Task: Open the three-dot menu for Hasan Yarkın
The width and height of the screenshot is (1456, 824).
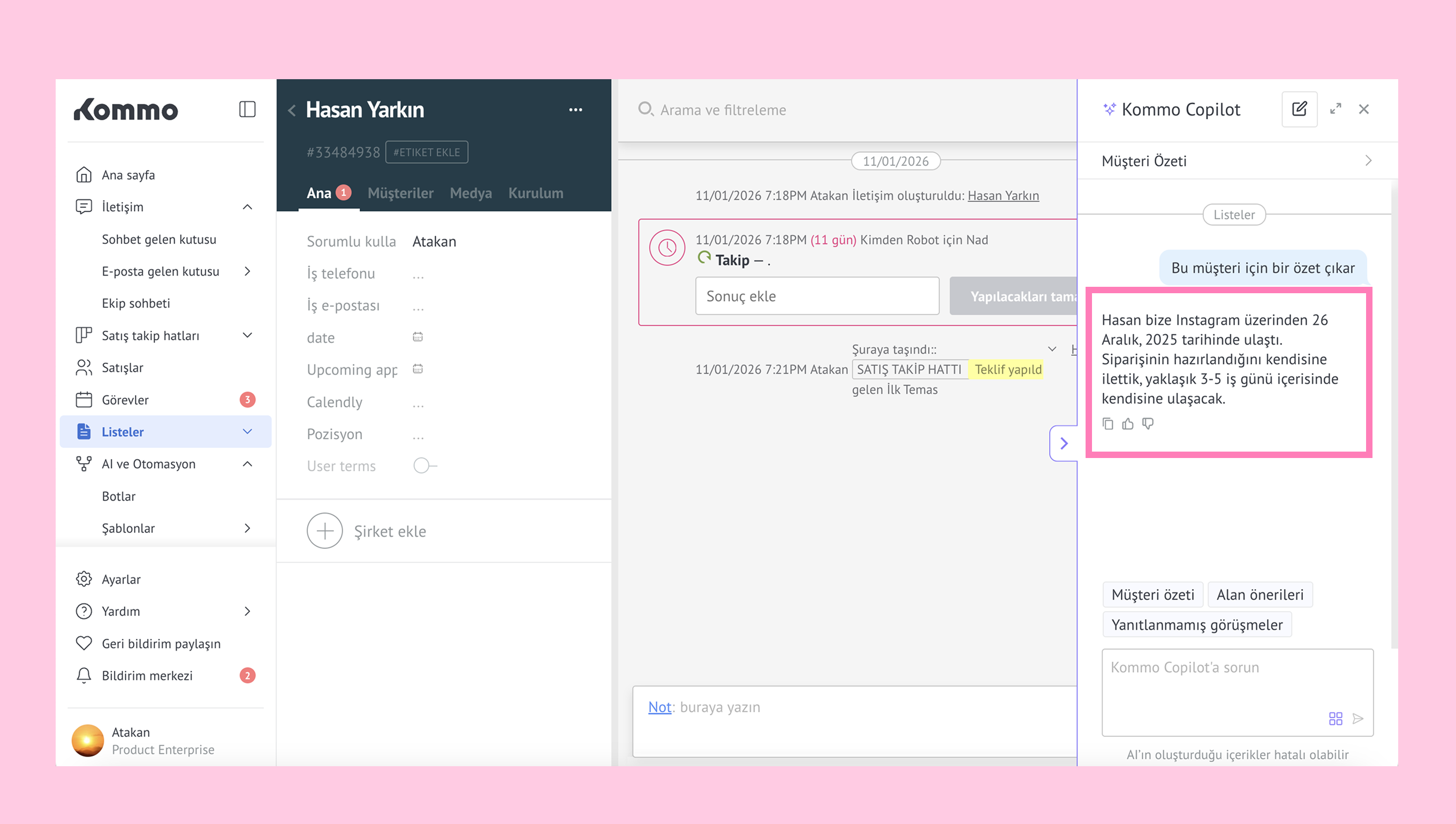Action: click(576, 110)
